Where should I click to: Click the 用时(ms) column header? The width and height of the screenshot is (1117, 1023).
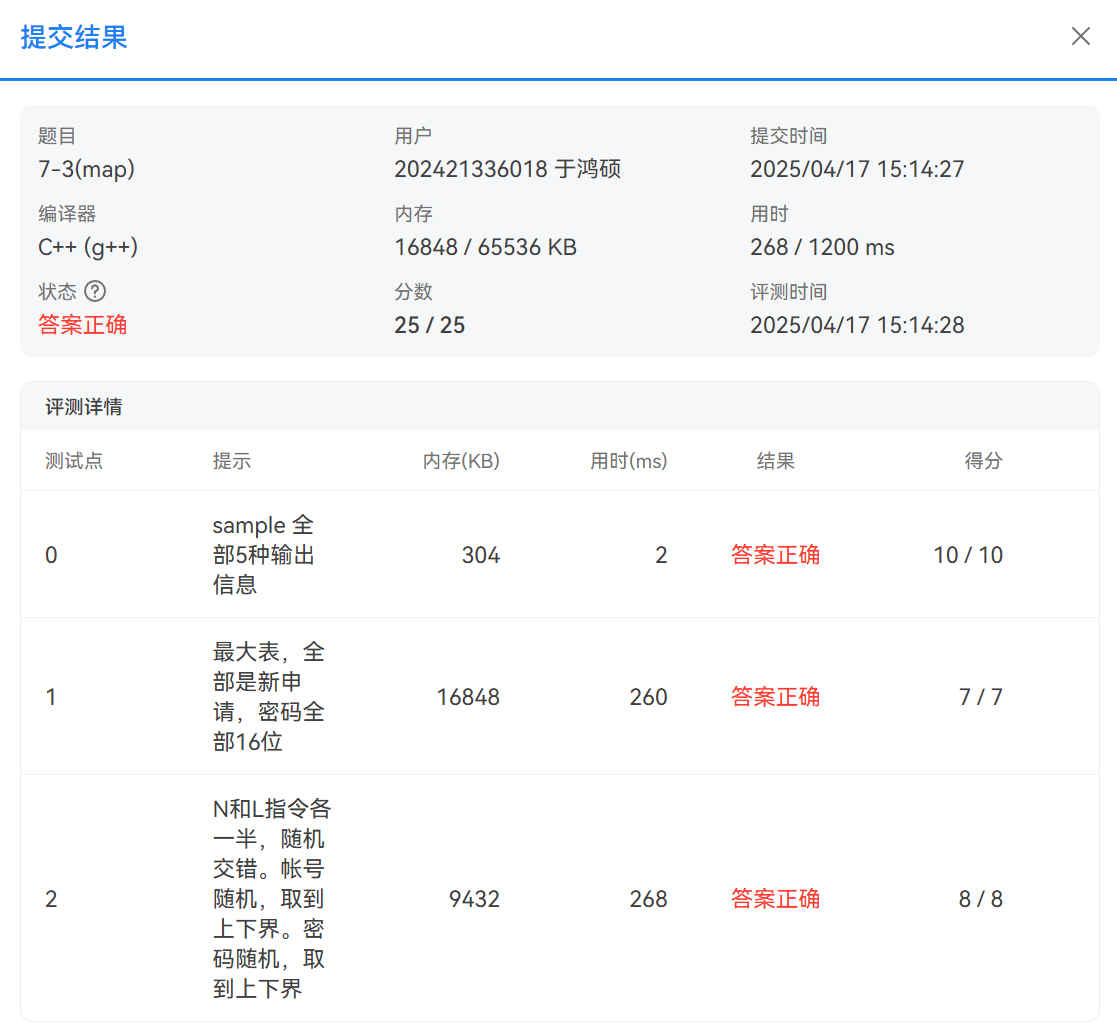pos(628,461)
